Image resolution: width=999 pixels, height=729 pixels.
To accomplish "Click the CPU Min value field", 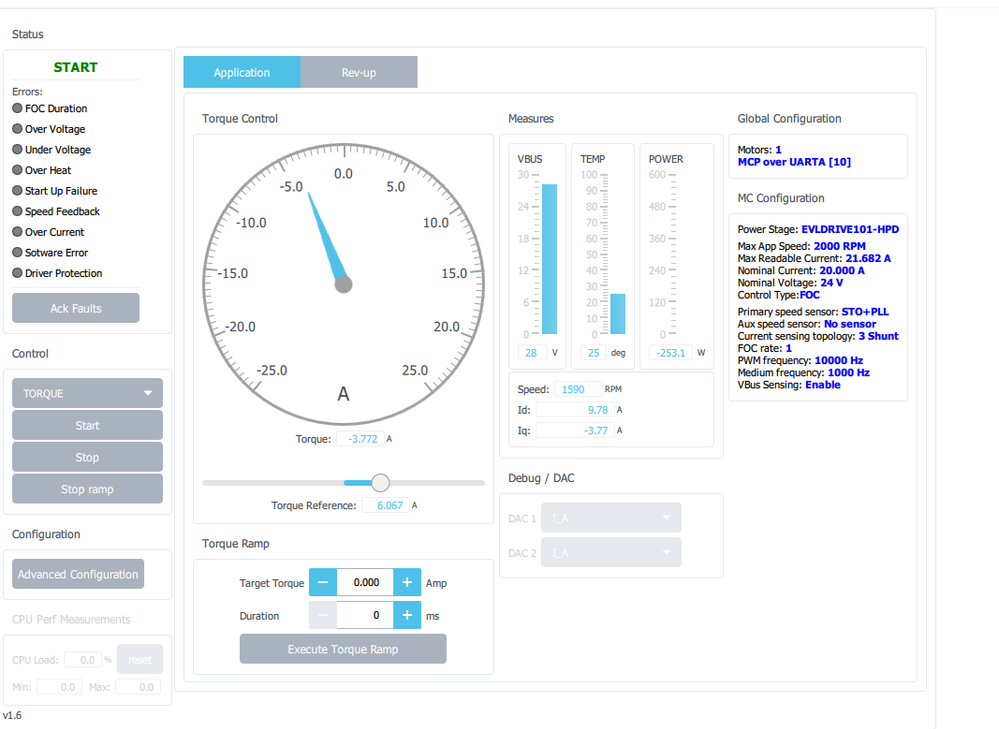I will [x=59, y=687].
